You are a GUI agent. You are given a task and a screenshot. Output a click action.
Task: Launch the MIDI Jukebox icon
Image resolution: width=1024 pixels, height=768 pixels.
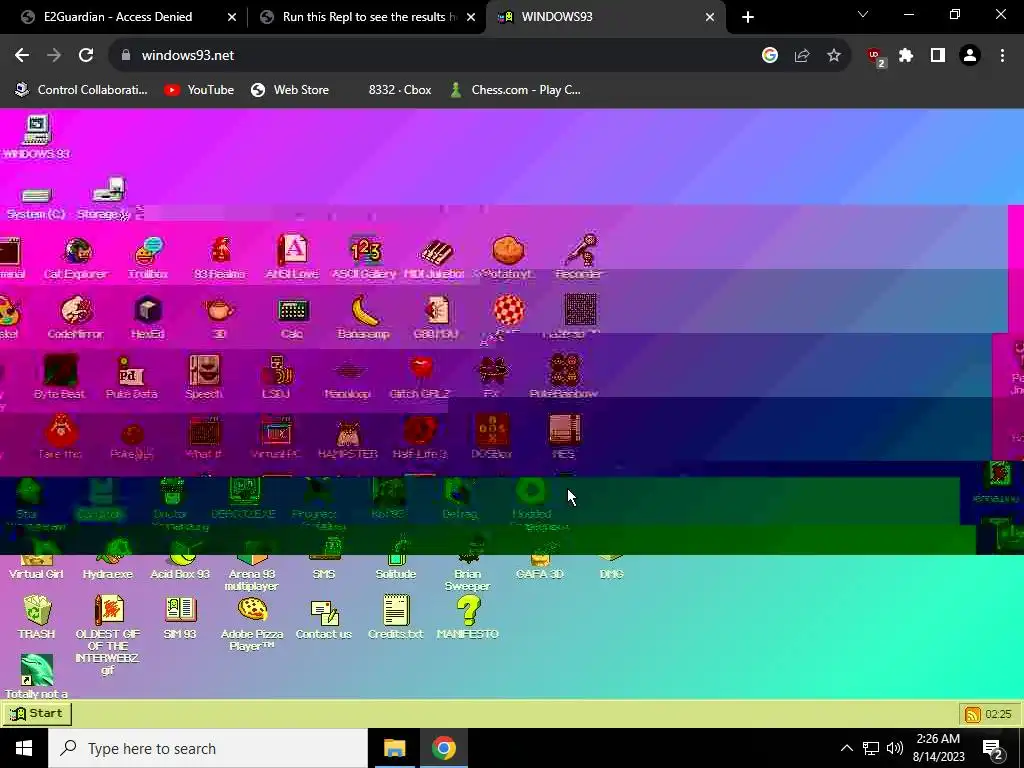tap(435, 257)
